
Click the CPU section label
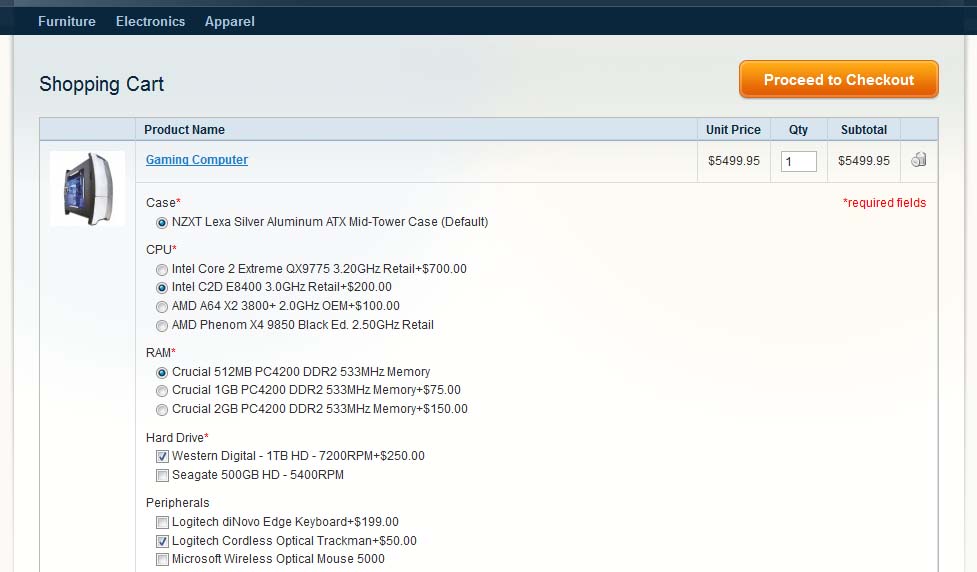pyautogui.click(x=161, y=250)
